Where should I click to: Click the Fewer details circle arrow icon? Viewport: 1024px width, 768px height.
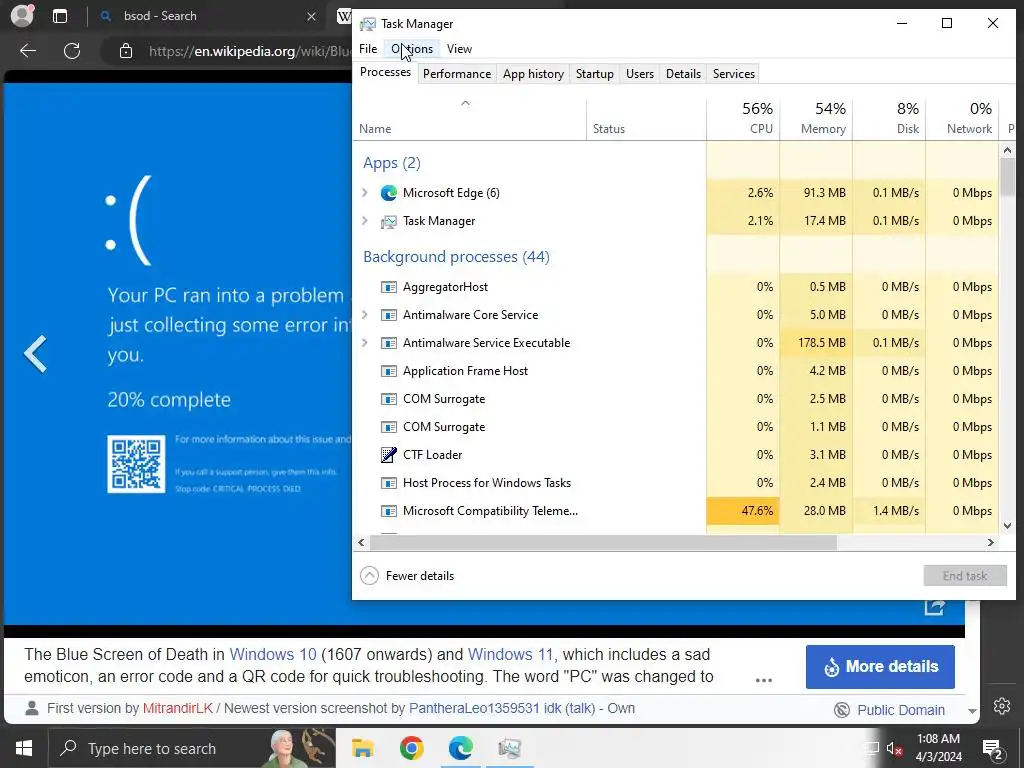pyautogui.click(x=369, y=575)
